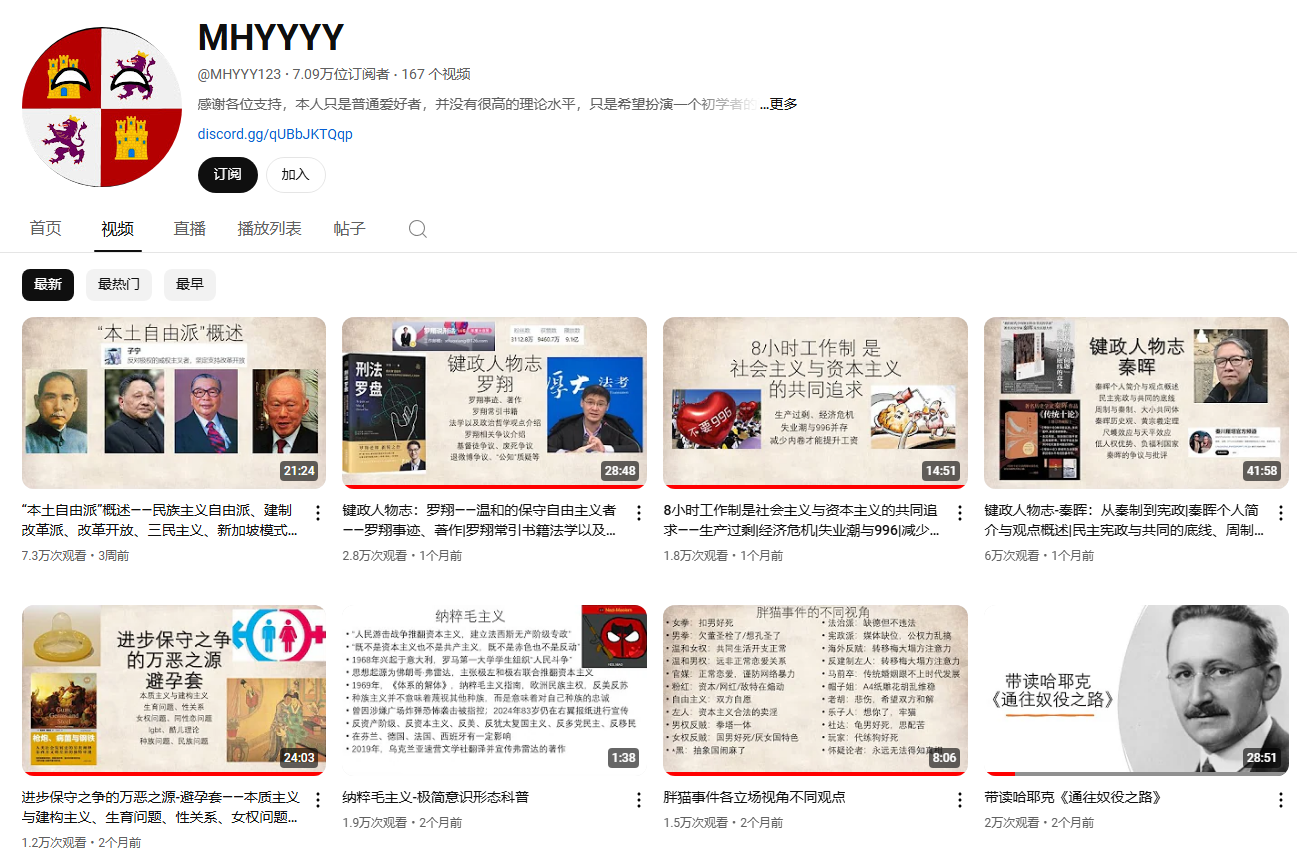This screenshot has height=854, width=1297.
Task: Click the channel search magnifier icon
Action: 418,229
